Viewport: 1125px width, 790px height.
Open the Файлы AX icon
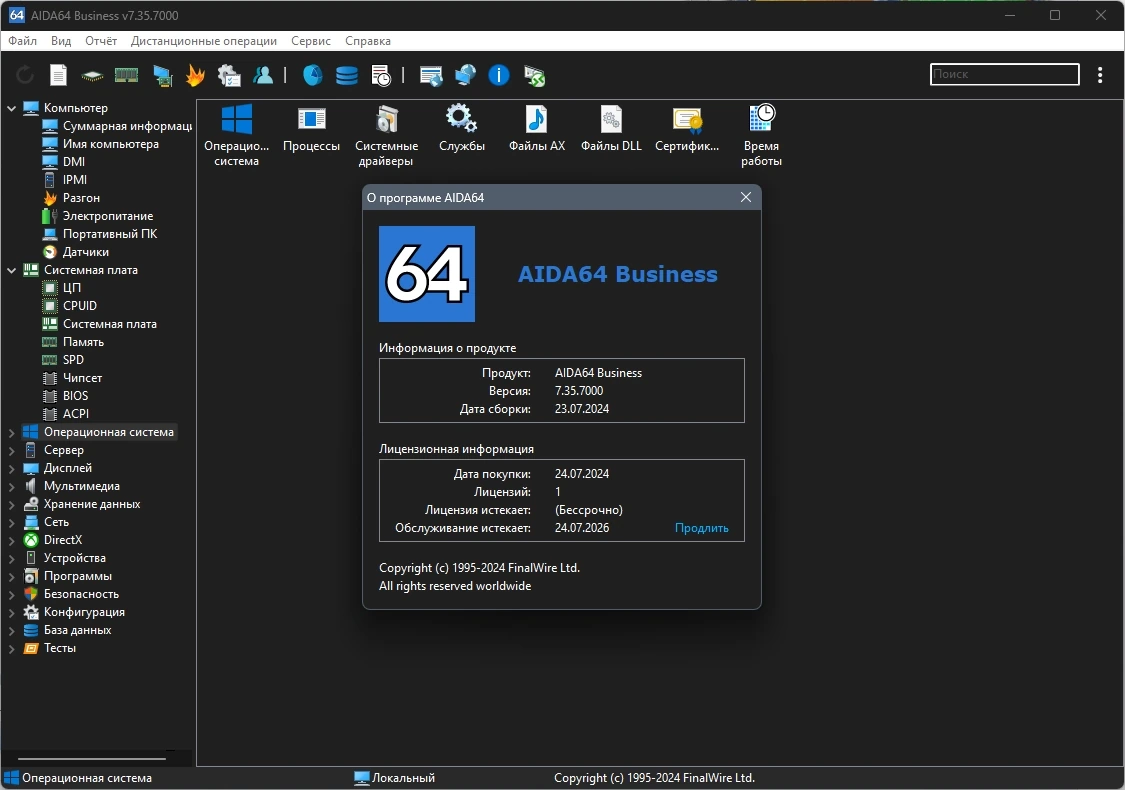[x=537, y=128]
